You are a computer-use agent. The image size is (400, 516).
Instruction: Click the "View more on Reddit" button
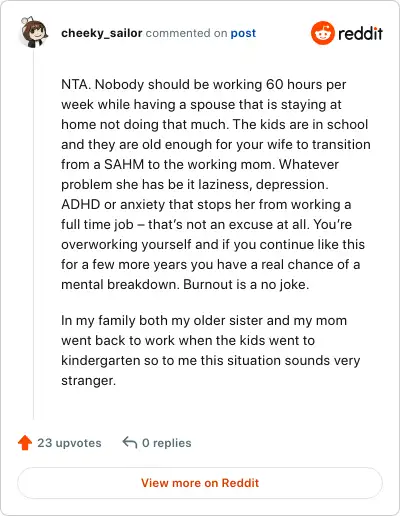[x=200, y=483]
